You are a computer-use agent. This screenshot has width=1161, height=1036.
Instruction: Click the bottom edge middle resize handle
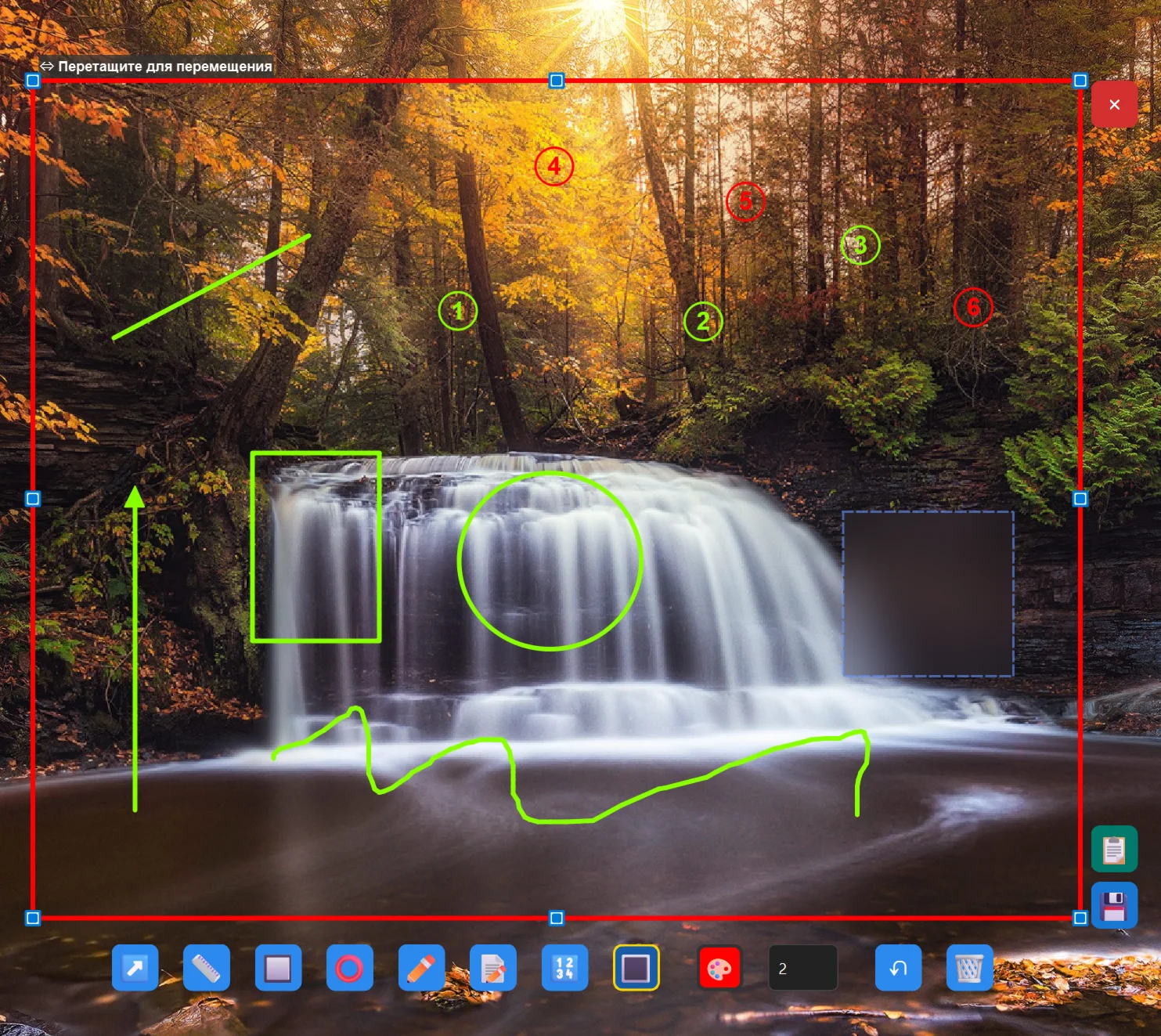tap(557, 918)
